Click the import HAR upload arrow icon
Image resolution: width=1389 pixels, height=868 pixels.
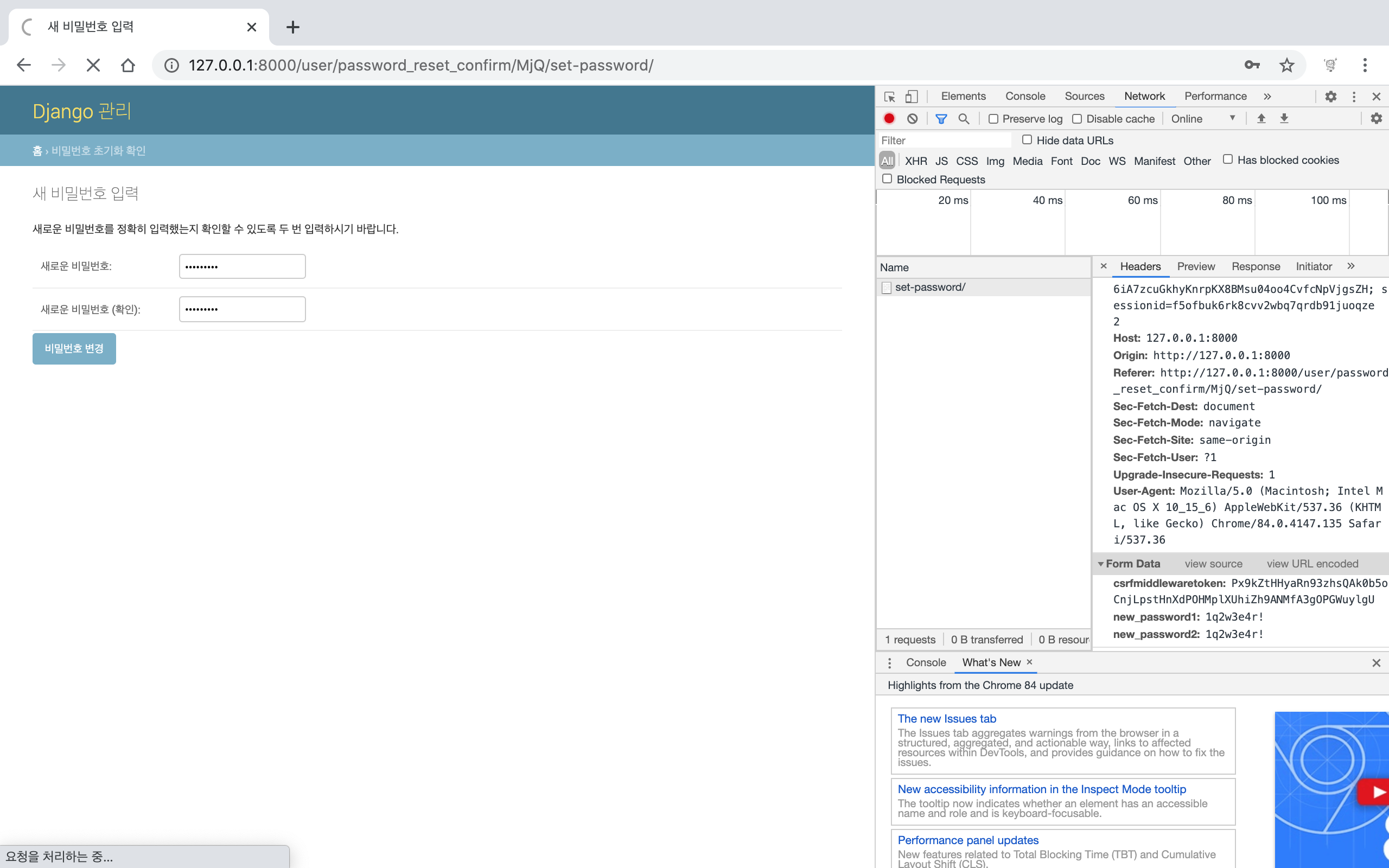click(1261, 118)
